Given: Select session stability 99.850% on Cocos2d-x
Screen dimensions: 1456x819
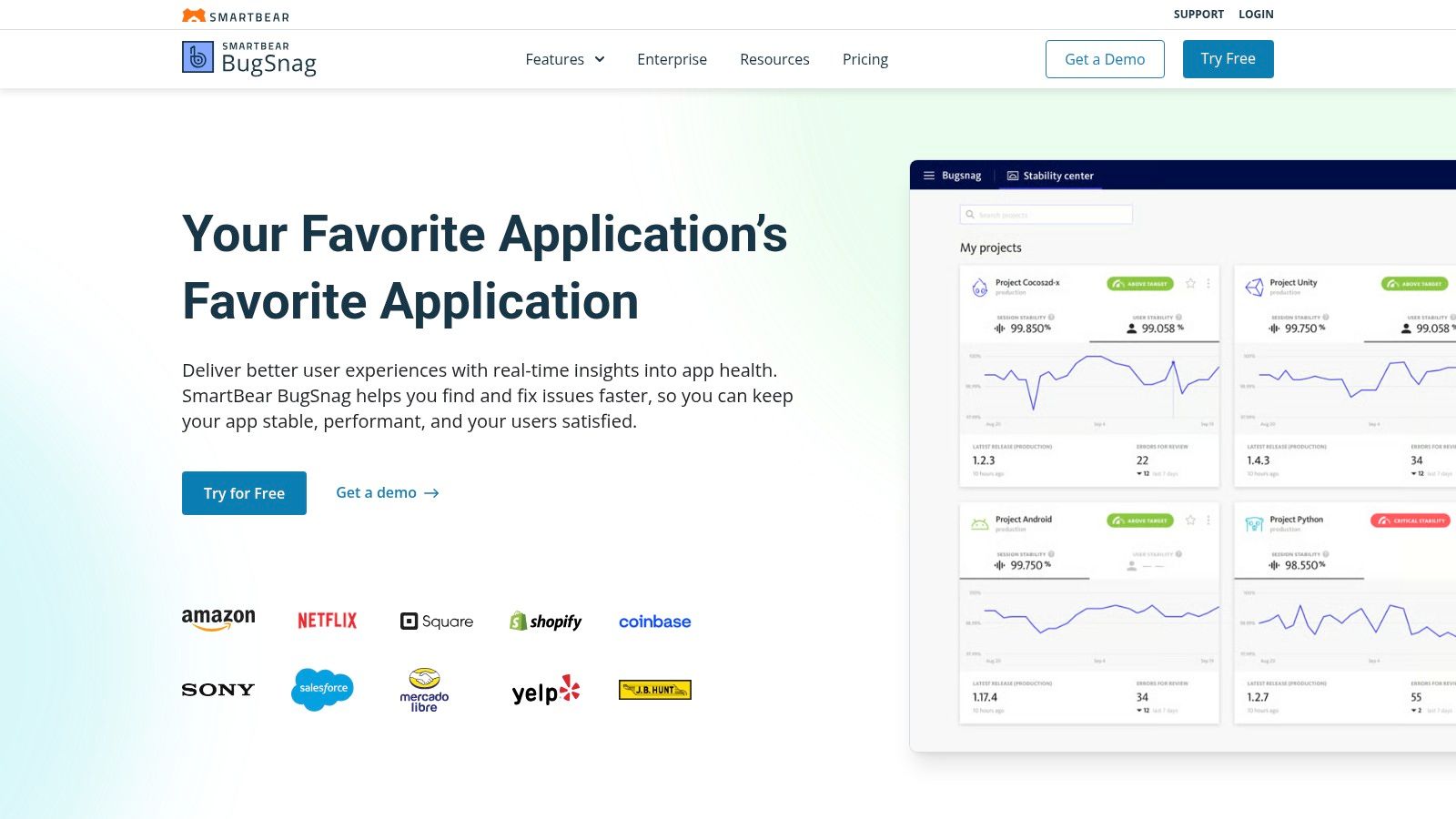Looking at the screenshot, I should click(1024, 329).
